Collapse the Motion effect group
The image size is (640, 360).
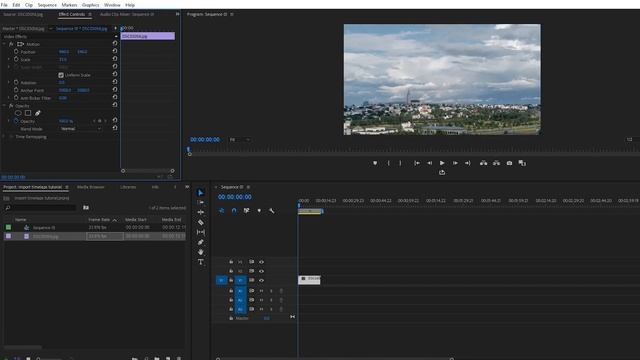4,44
